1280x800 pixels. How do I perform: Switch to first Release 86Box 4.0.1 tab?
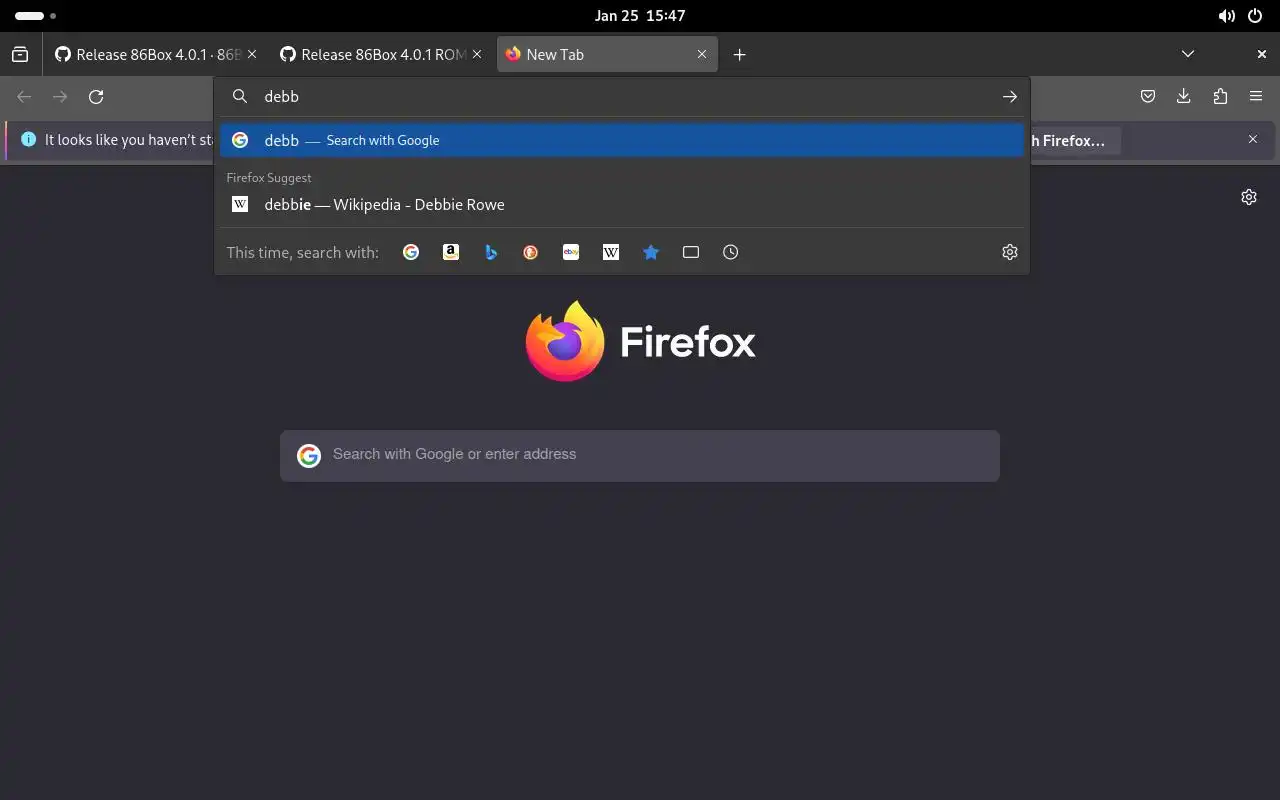click(155, 54)
